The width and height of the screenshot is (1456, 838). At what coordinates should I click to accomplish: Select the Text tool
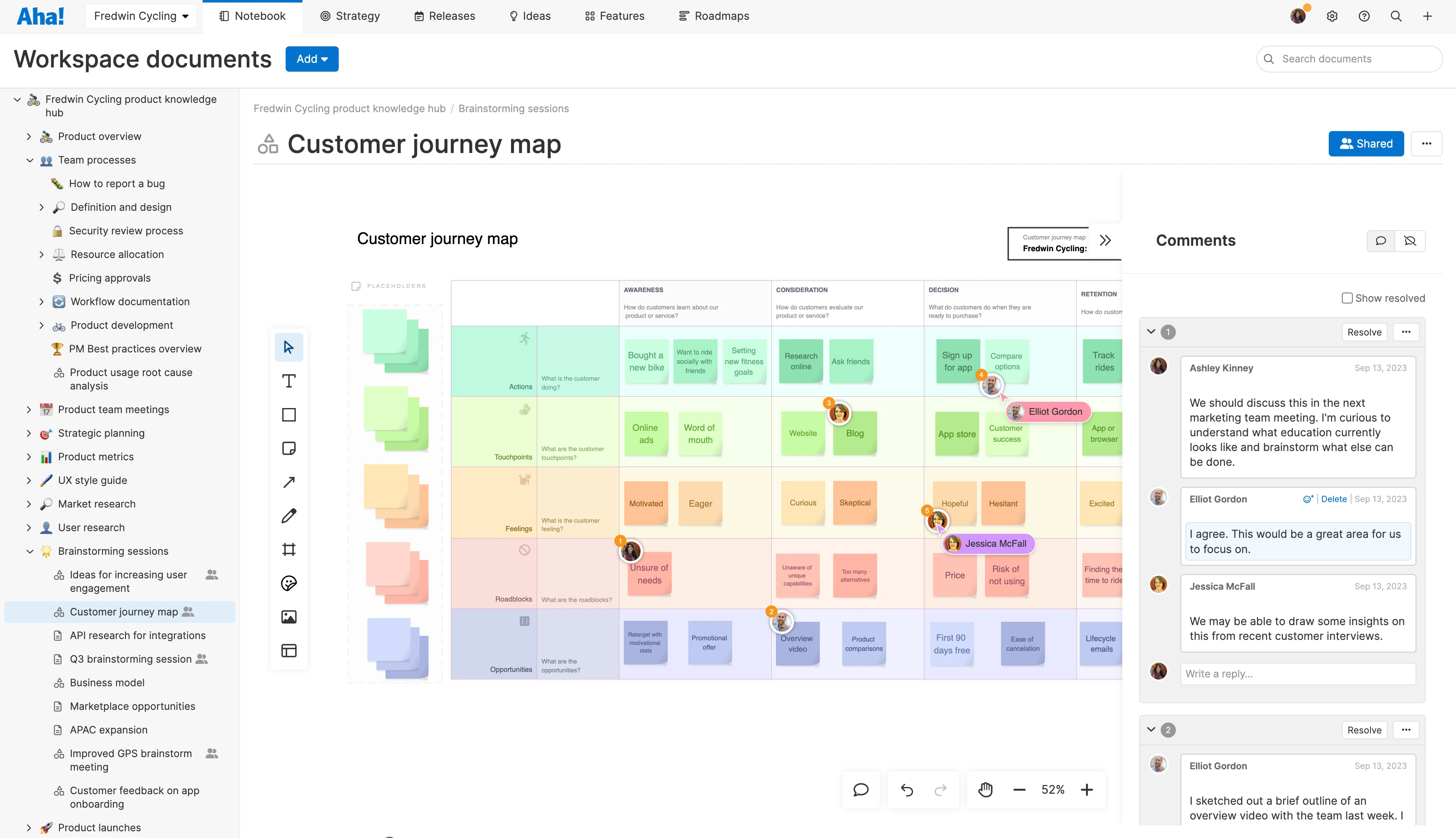[x=289, y=380]
